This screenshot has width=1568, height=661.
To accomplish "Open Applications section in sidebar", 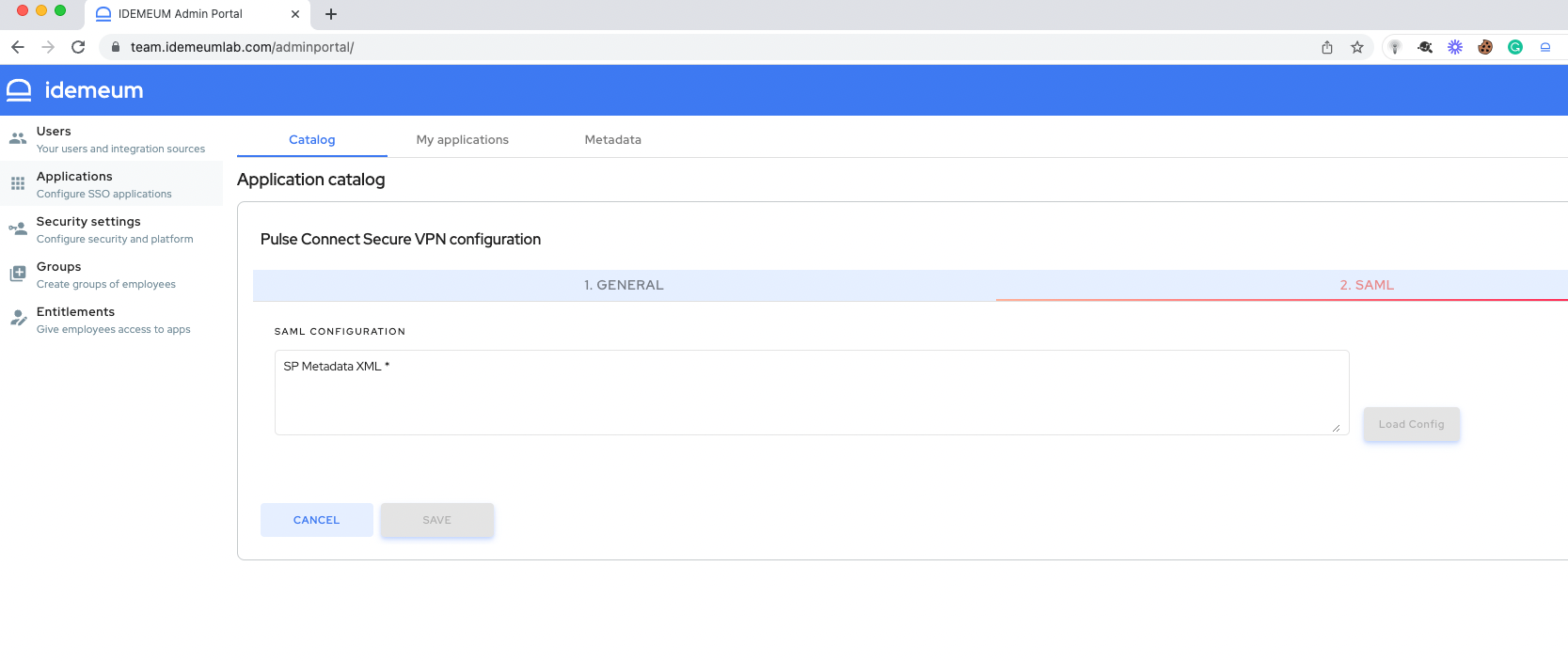I will (111, 183).
